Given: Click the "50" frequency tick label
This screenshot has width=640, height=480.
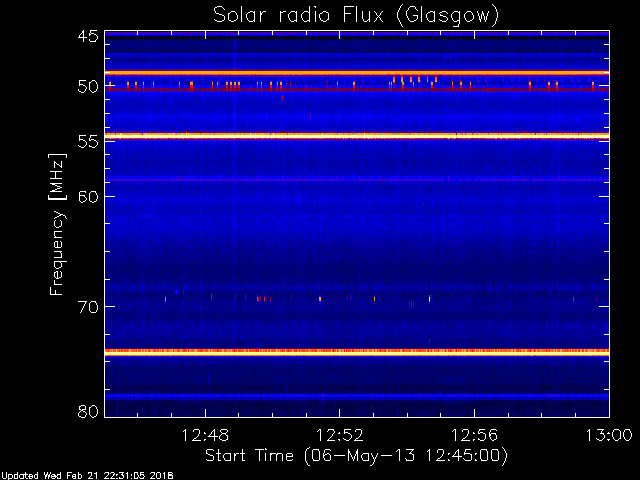Looking at the screenshot, I should (88, 87).
